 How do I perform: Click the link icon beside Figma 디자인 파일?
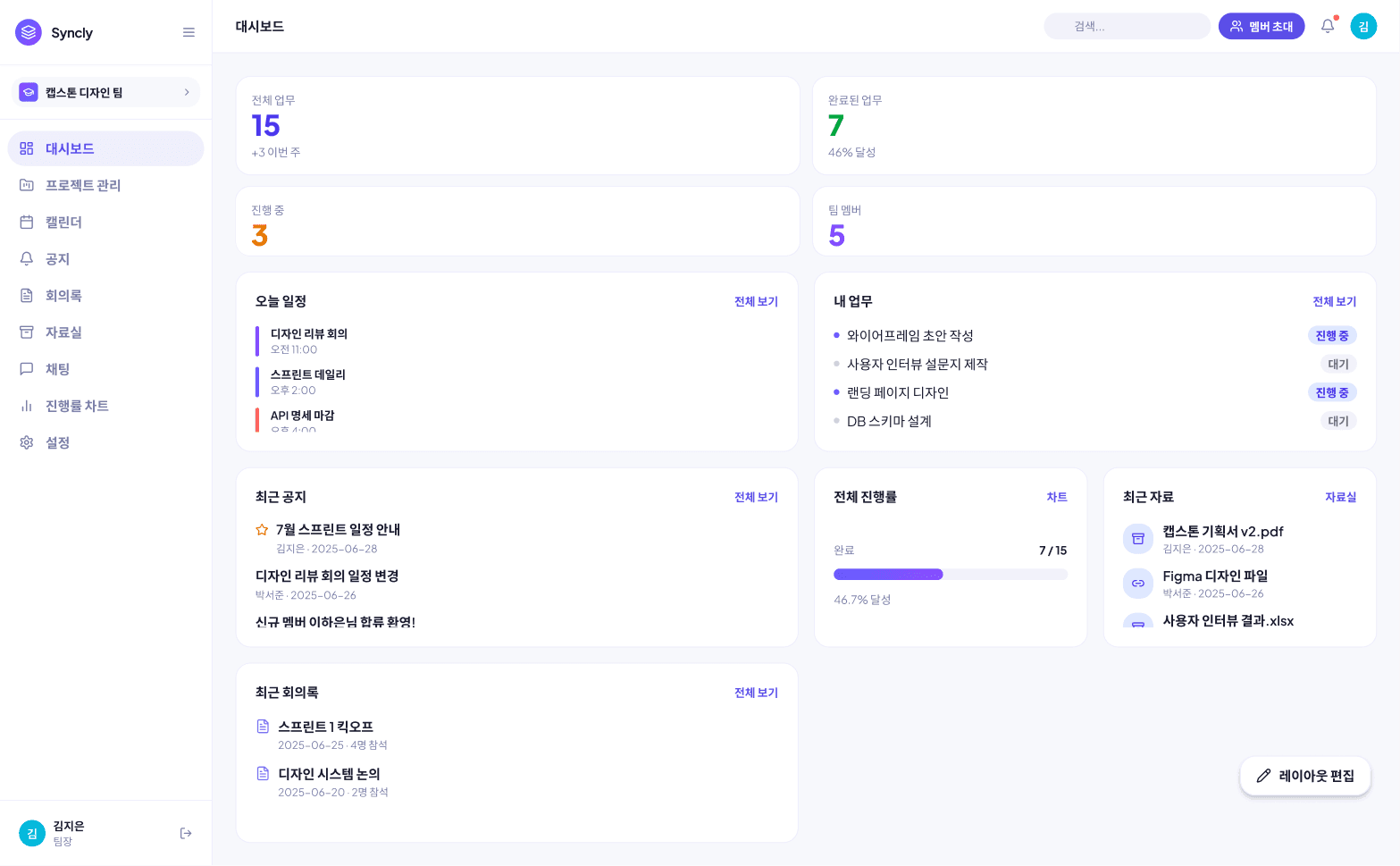pos(1138,584)
